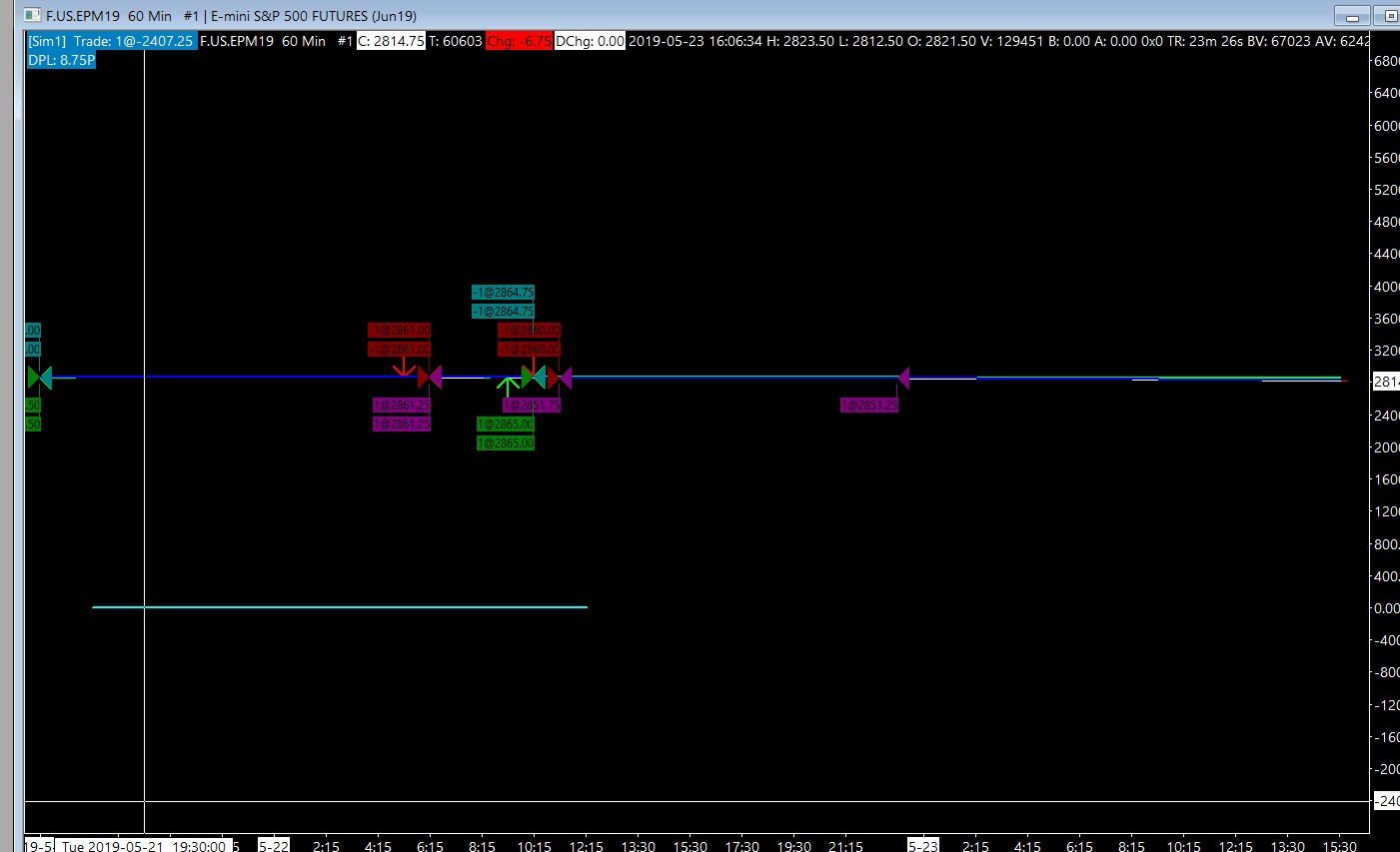The width and height of the screenshot is (1400, 852).
Task: Click the C: 2814.75 last price field
Action: (391, 41)
